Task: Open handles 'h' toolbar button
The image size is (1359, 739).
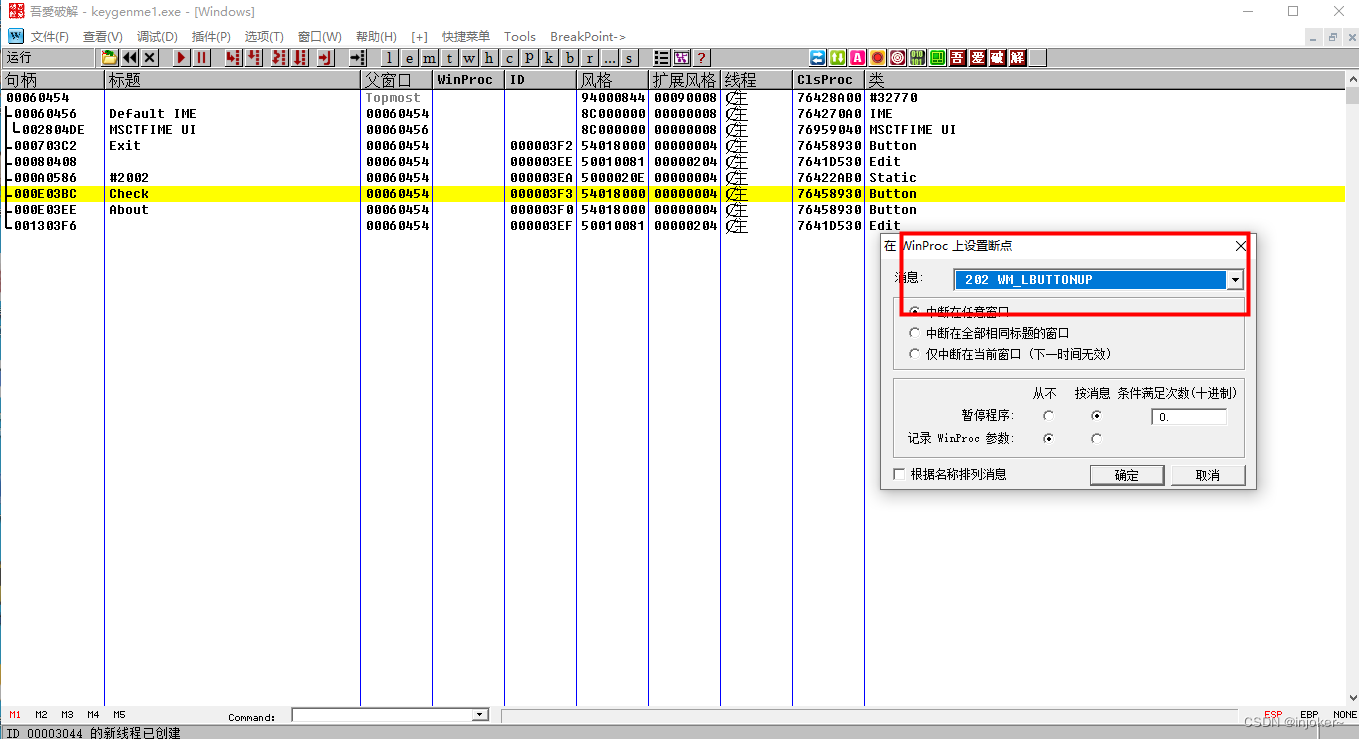Action: click(489, 58)
